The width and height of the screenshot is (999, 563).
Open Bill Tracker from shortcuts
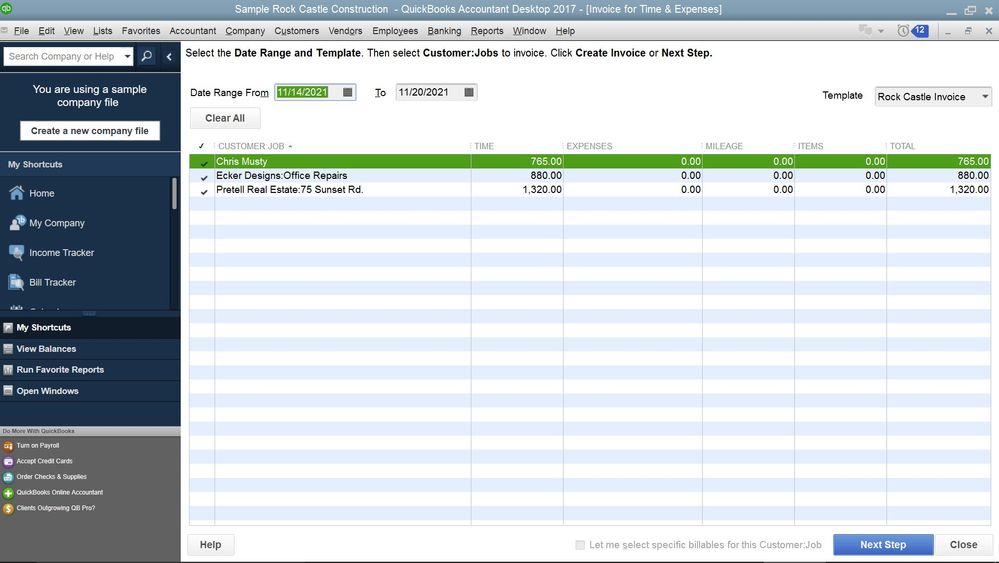(53, 283)
